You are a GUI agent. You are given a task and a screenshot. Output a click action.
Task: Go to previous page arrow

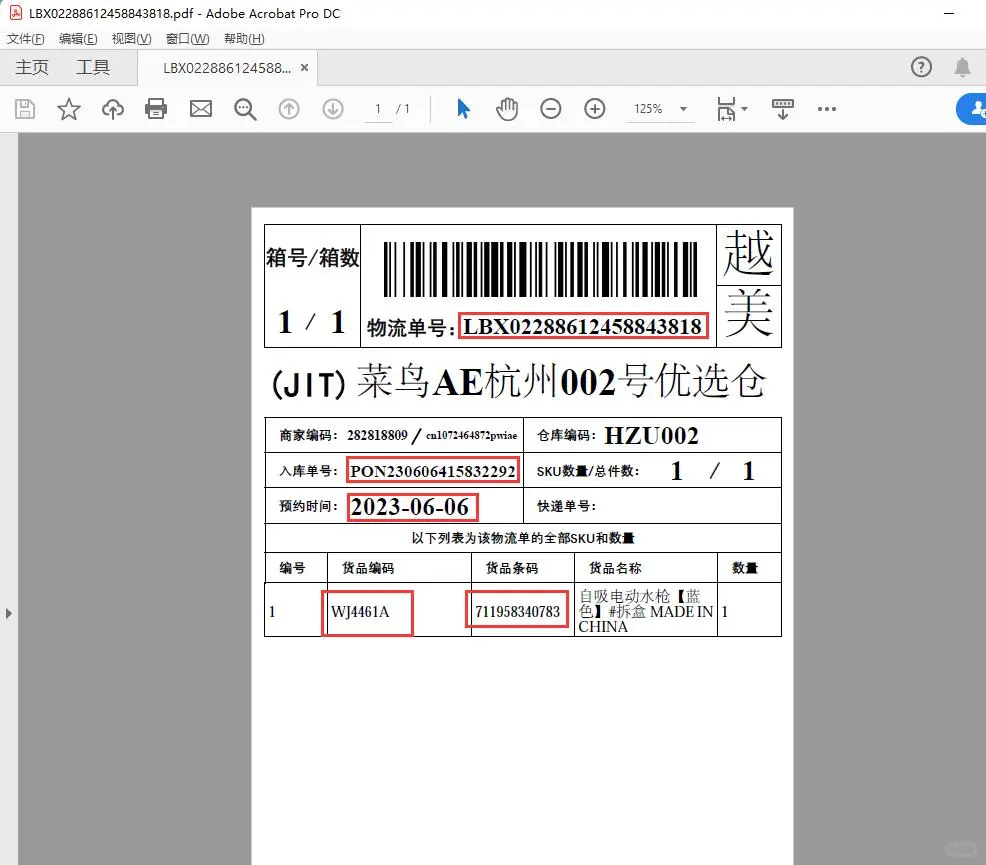point(289,109)
